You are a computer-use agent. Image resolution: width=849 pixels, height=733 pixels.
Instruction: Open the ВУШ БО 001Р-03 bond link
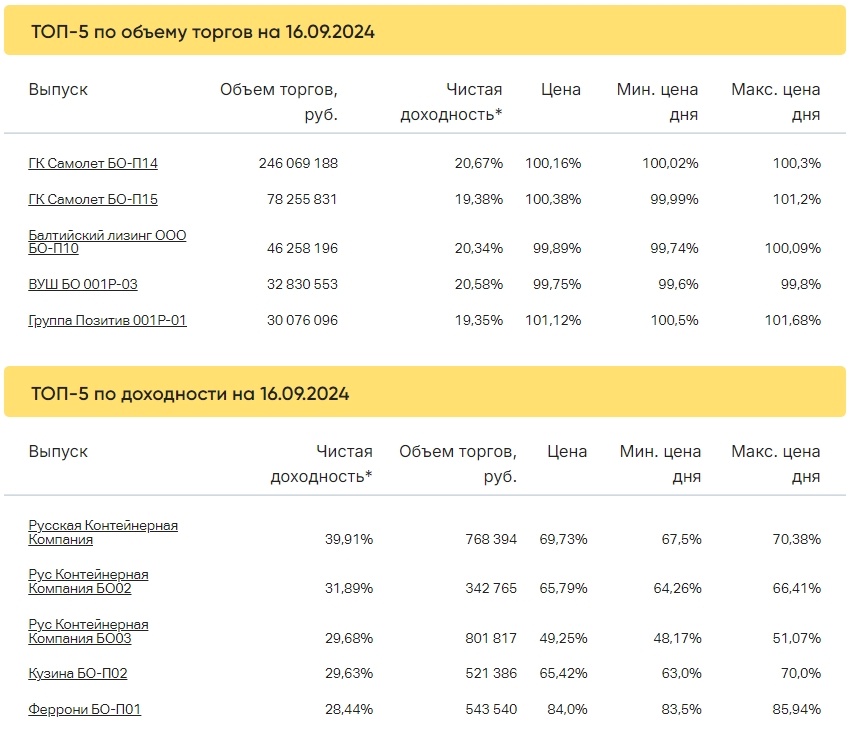83,284
